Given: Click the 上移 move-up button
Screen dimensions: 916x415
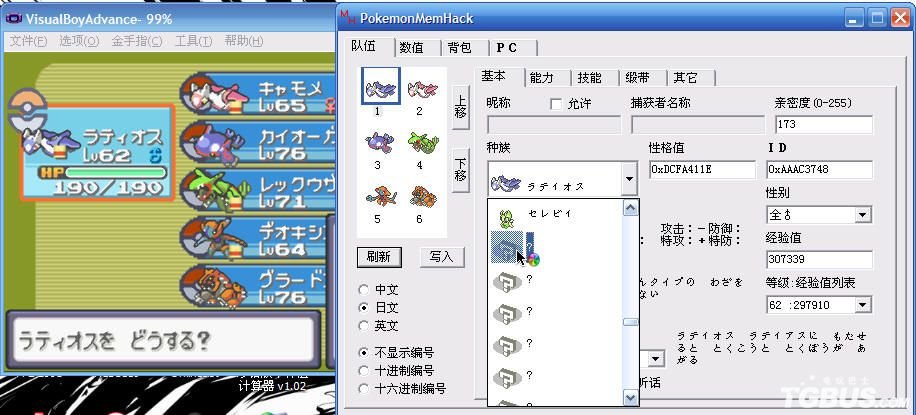Looking at the screenshot, I should [x=461, y=107].
